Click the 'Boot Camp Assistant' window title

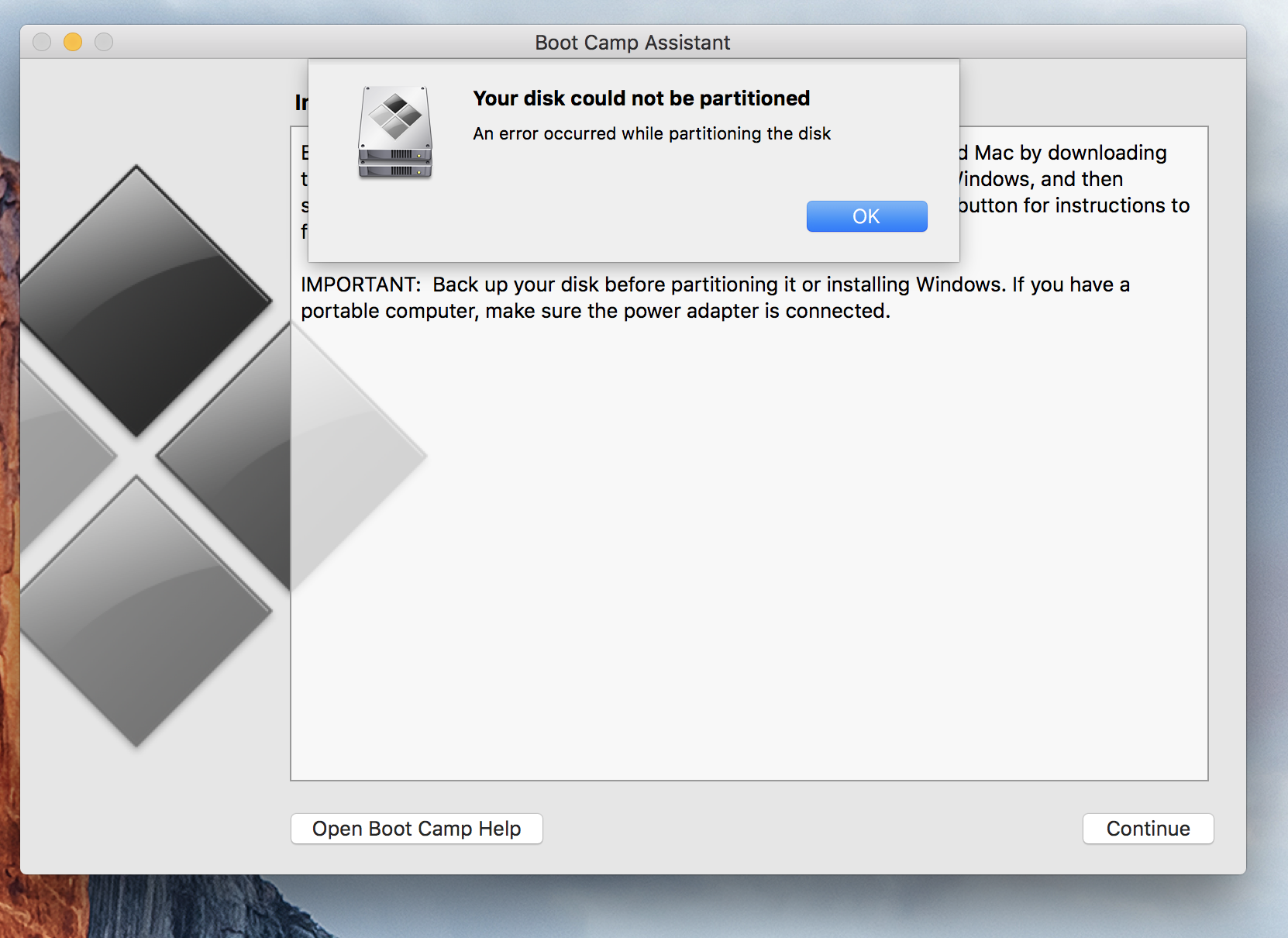(632, 43)
